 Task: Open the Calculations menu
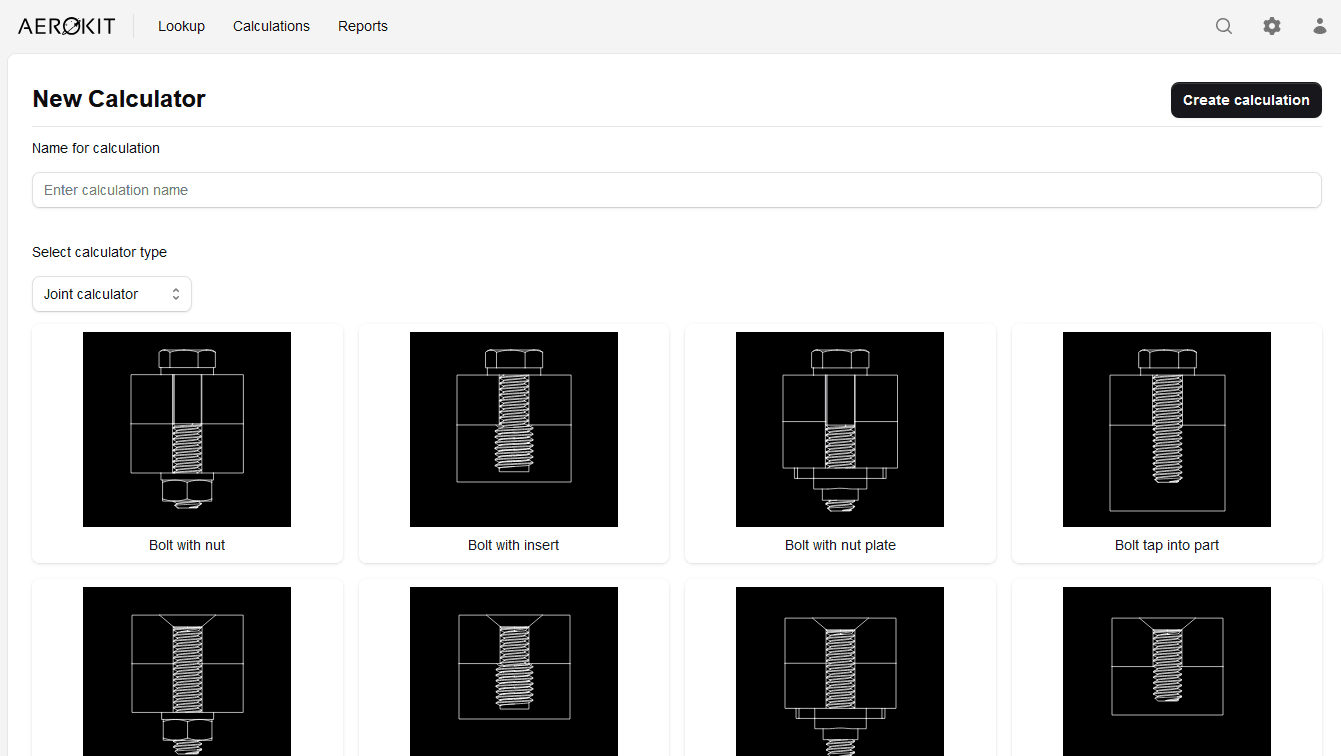point(271,26)
